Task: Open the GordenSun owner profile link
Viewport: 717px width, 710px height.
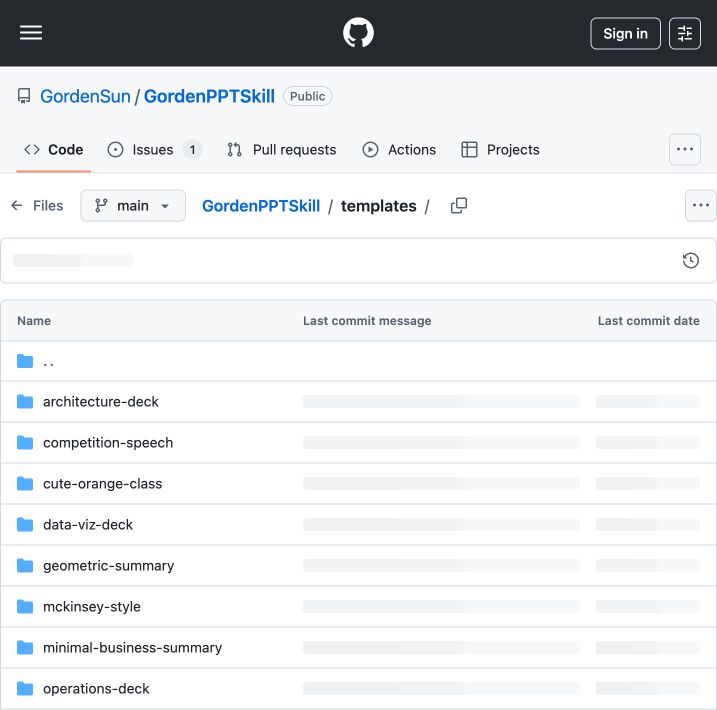Action: (x=85, y=96)
